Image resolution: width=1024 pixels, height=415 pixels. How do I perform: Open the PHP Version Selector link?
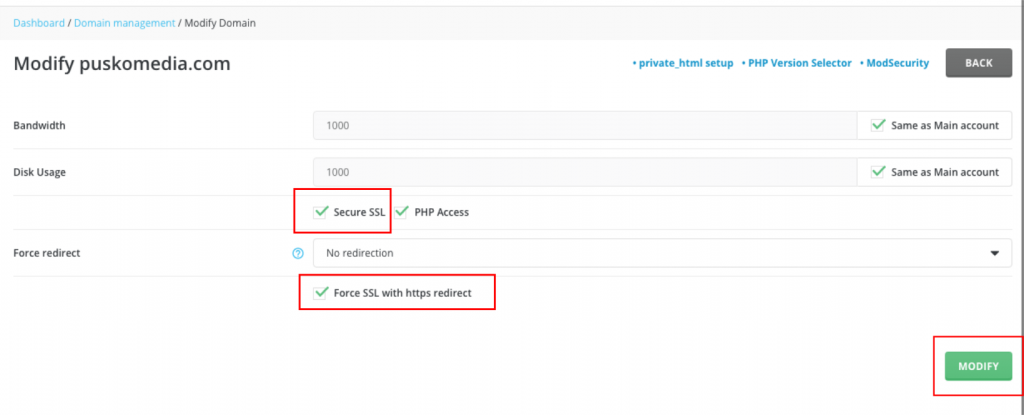[x=797, y=63]
